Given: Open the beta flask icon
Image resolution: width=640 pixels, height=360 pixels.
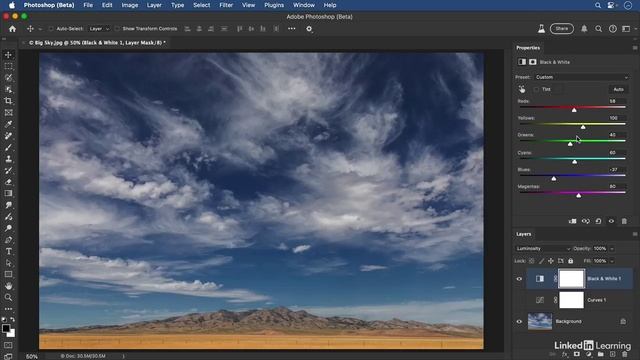Looking at the screenshot, I should [541, 29].
